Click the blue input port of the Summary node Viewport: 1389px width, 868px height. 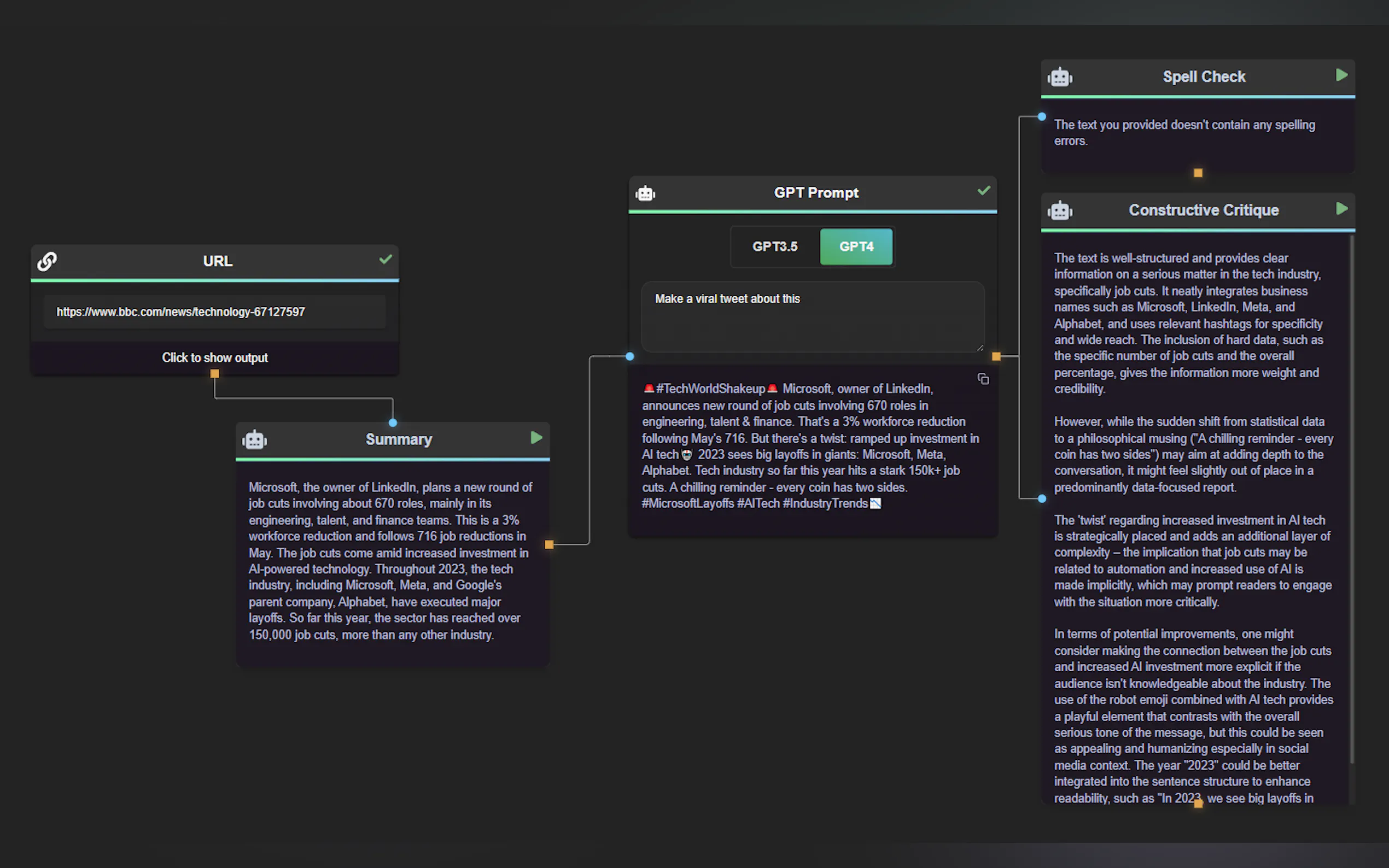393,423
